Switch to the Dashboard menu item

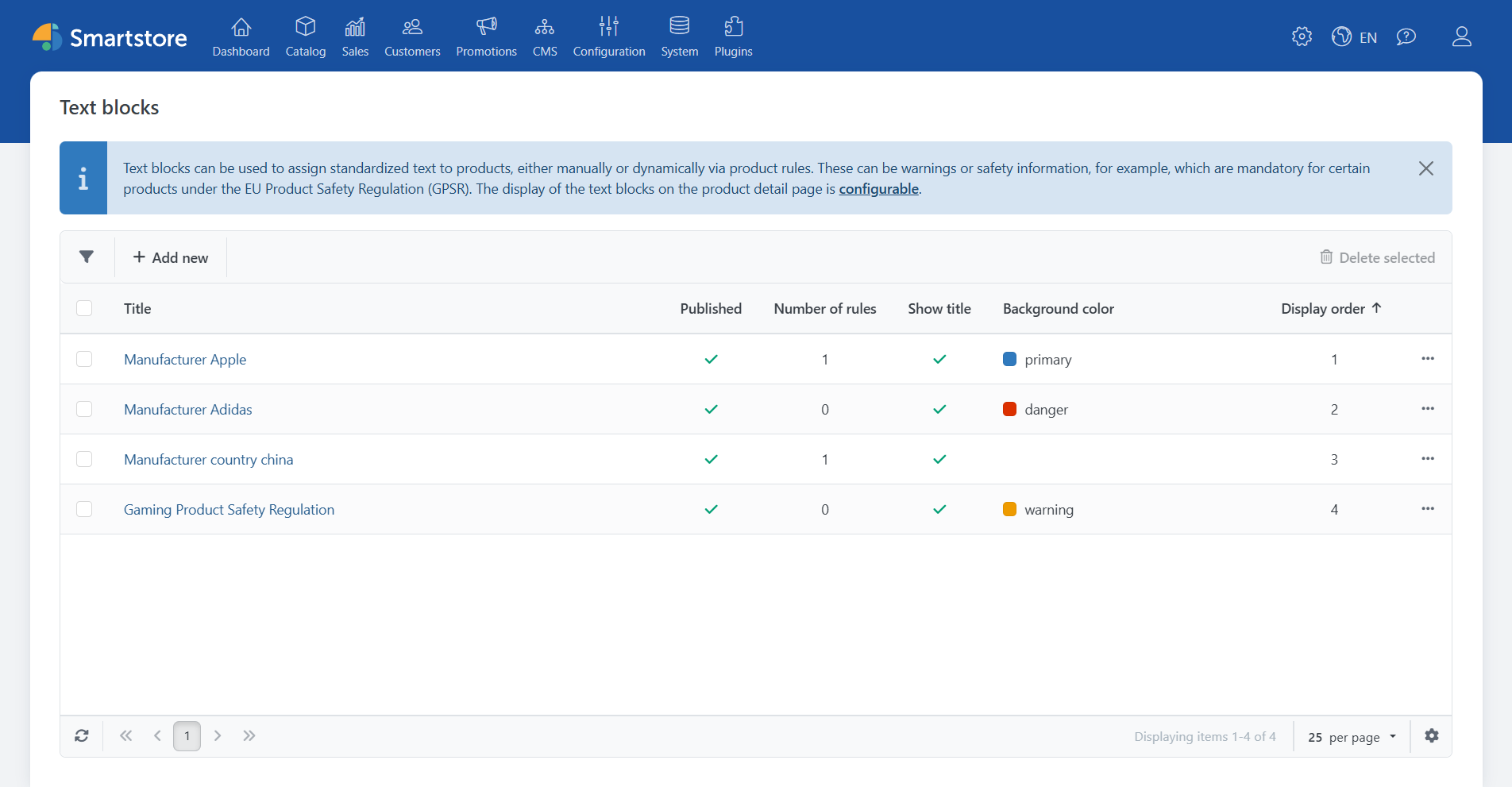[241, 25]
